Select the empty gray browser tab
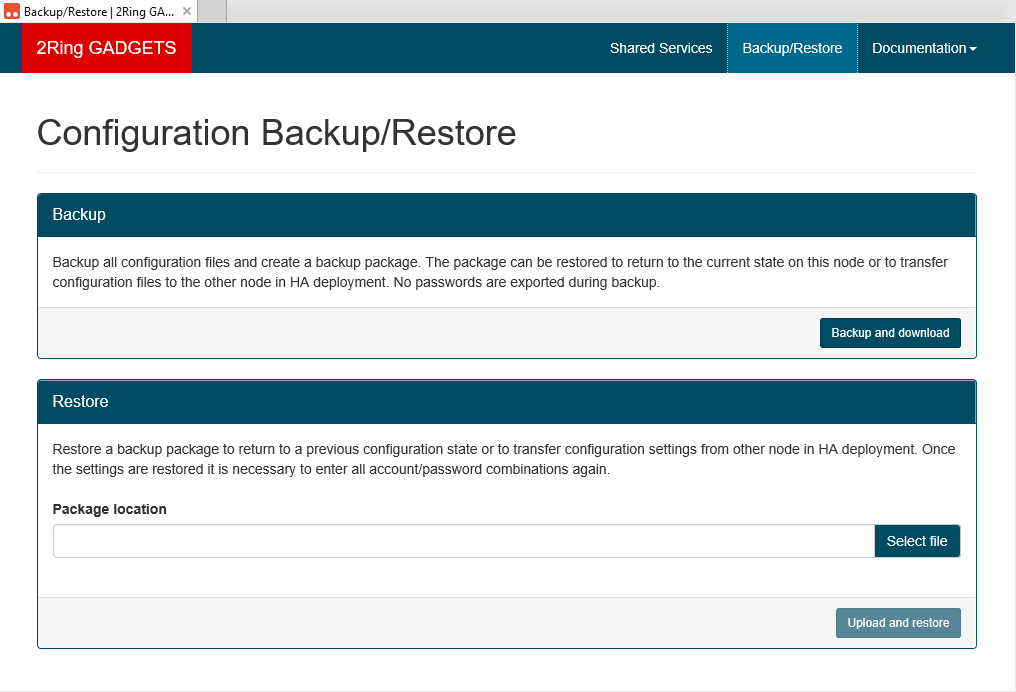 click(x=213, y=11)
